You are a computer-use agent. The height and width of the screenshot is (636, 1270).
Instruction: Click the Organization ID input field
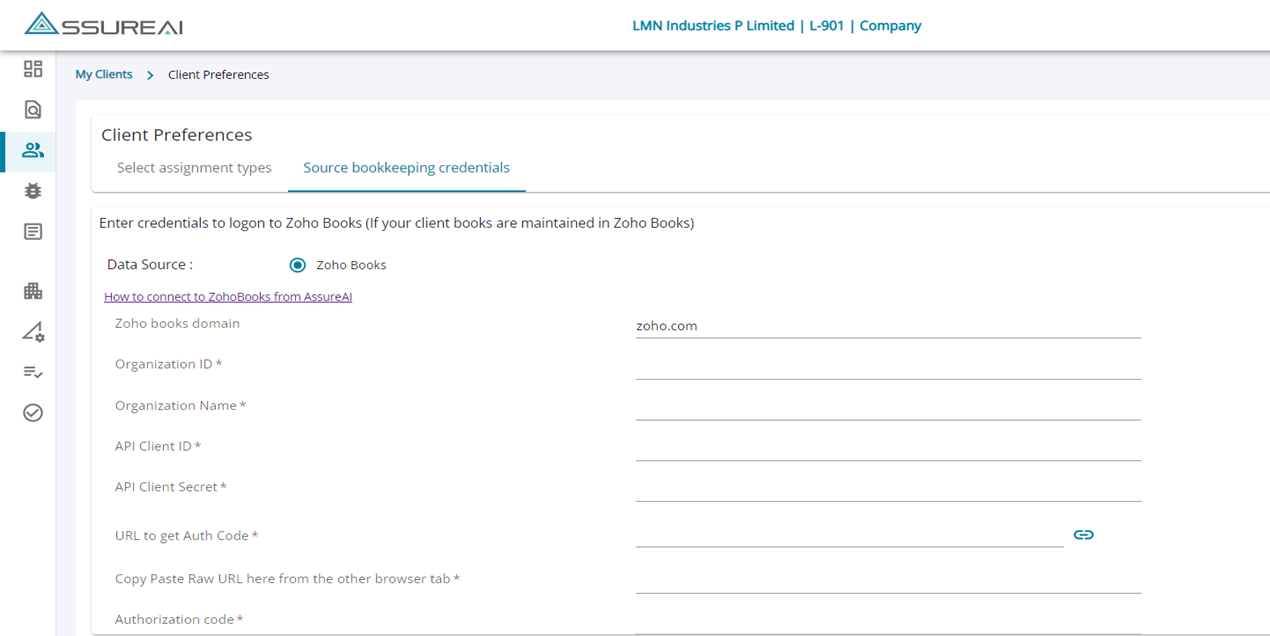tap(888, 366)
